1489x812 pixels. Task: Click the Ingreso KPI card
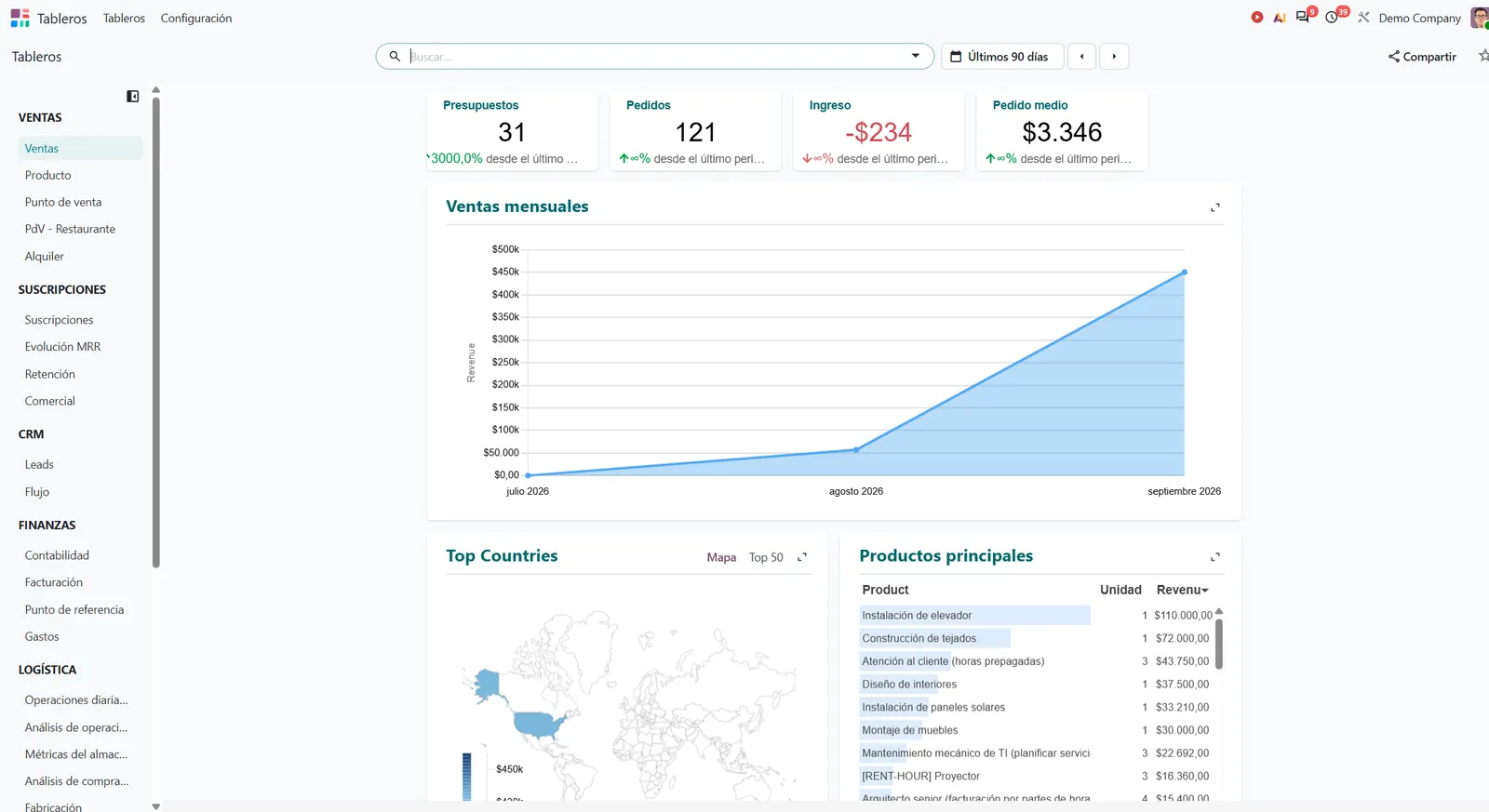[879, 132]
